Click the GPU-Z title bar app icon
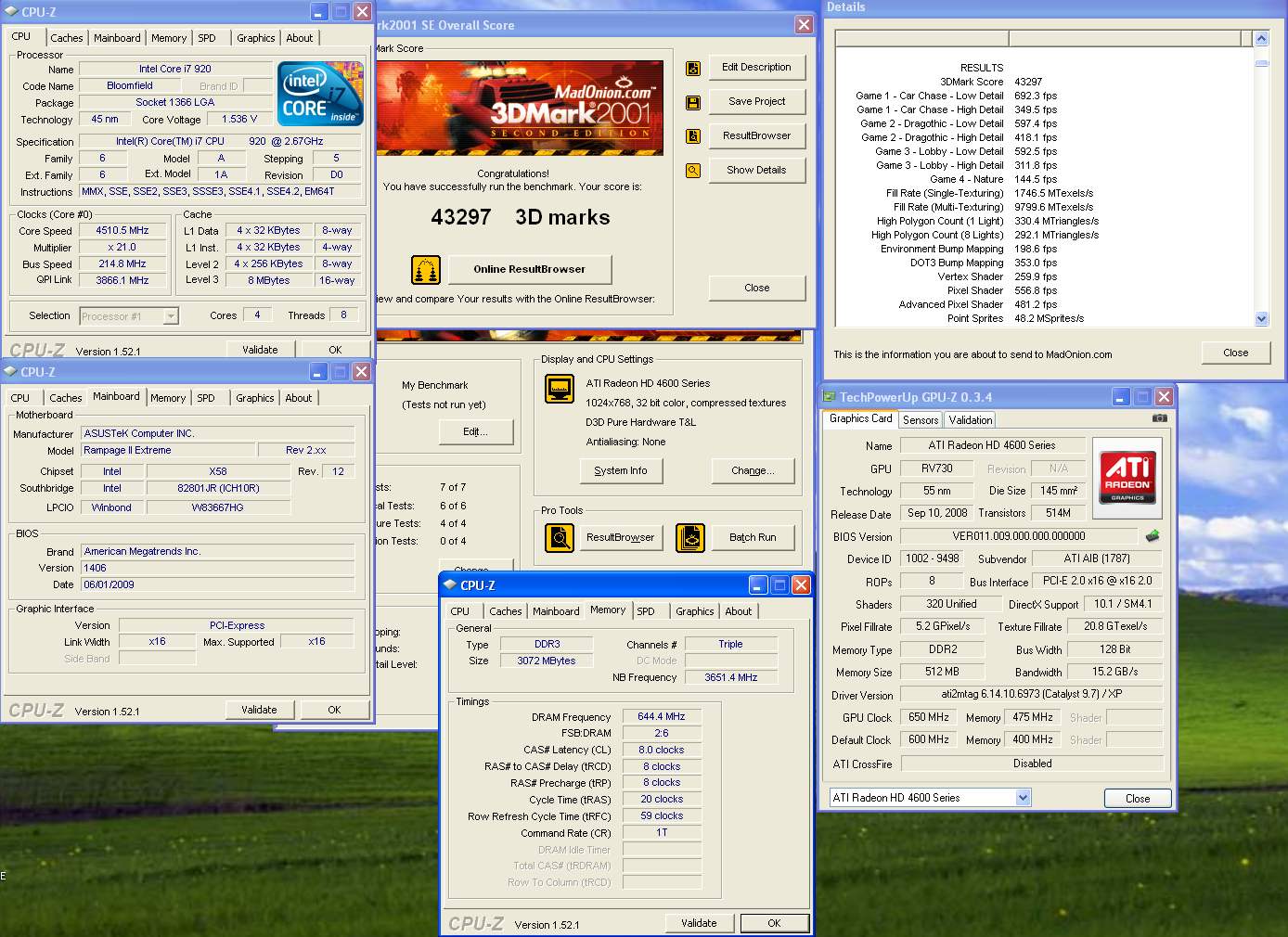Screen dimensions: 1288x937 830,397
